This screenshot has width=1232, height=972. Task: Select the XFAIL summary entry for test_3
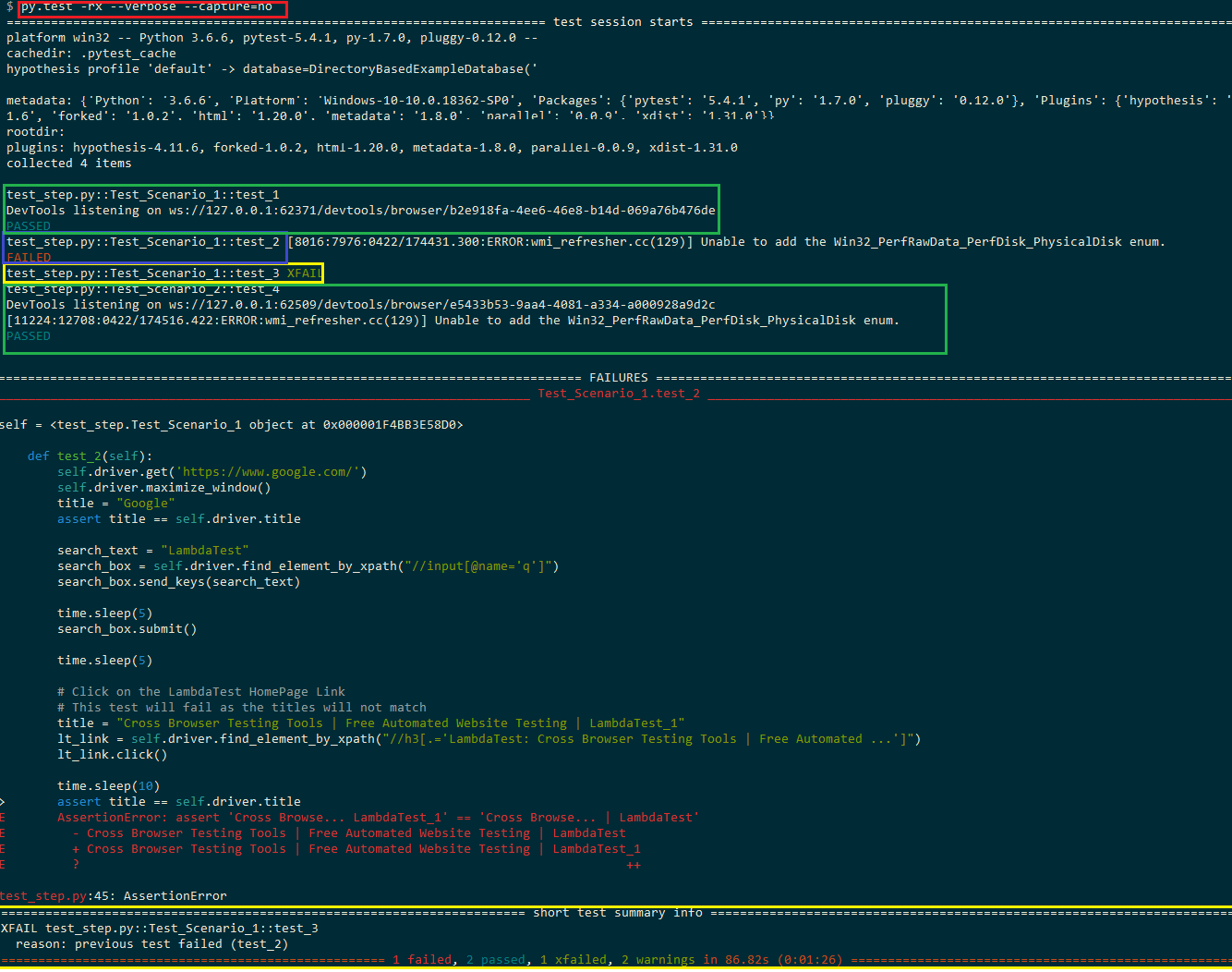click(157, 928)
